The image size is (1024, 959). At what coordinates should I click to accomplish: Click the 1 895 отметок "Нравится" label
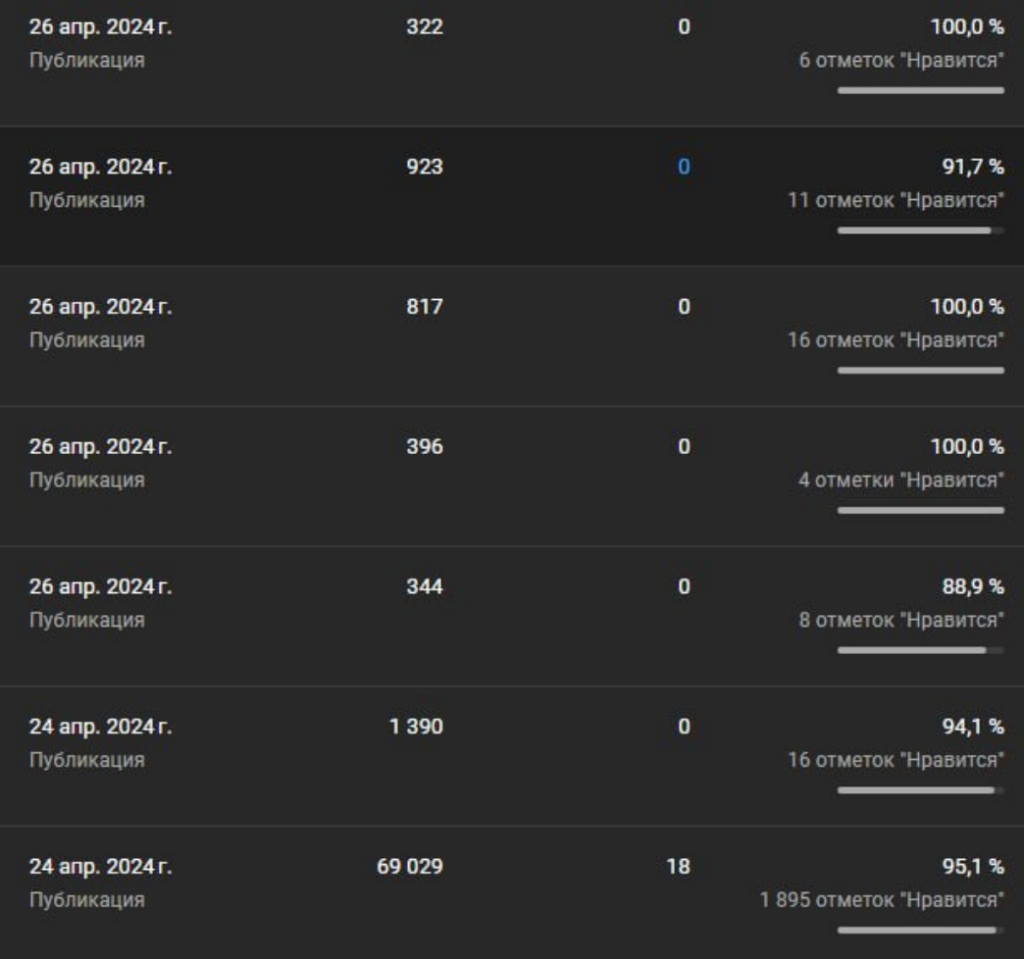tap(882, 900)
